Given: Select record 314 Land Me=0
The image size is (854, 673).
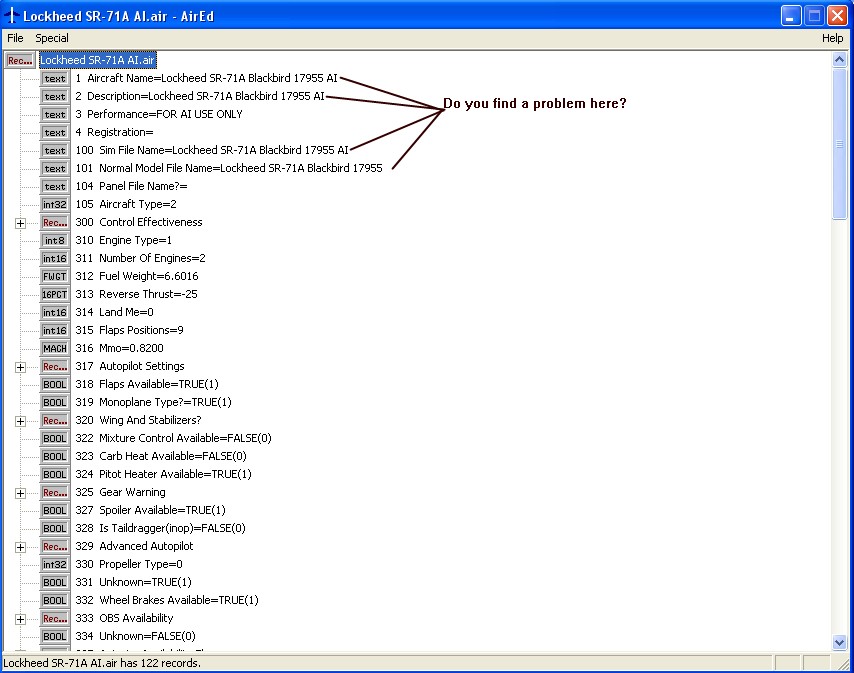Looking at the screenshot, I should click(114, 311).
